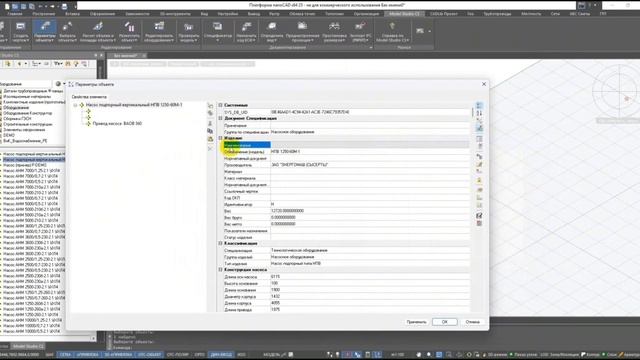Open the Спецификатор ribbon tool
Image resolution: width=640 pixels, height=360 pixels.
pyautogui.click(x=218, y=32)
